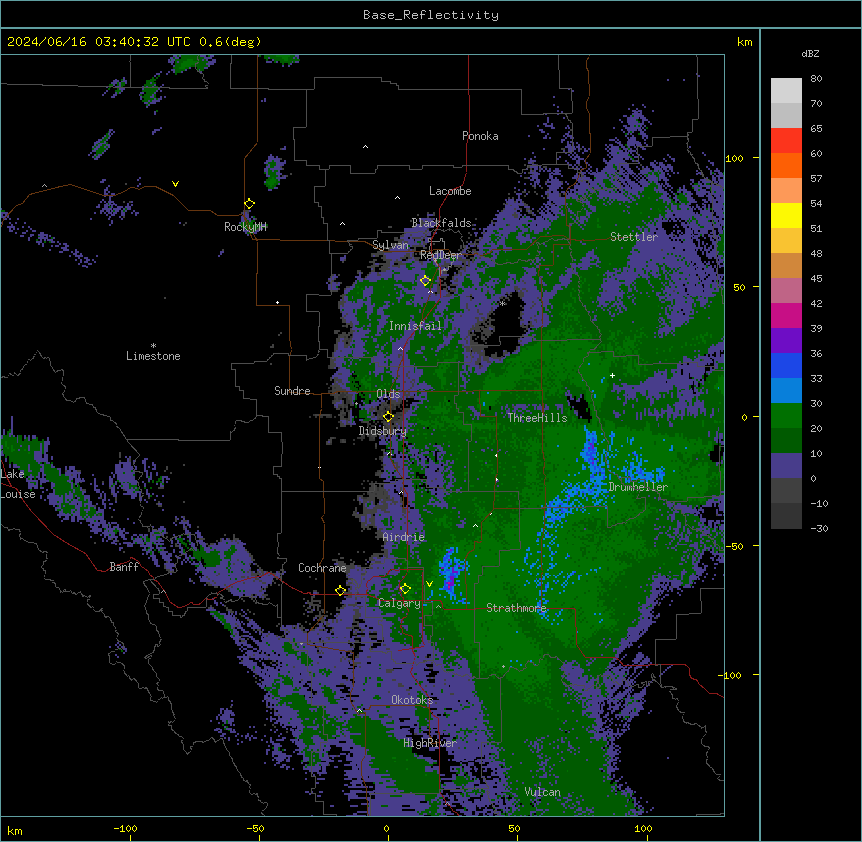This screenshot has height=842, width=862.
Task: Click the orange 60 dBZ legend swatch
Action: point(786,165)
